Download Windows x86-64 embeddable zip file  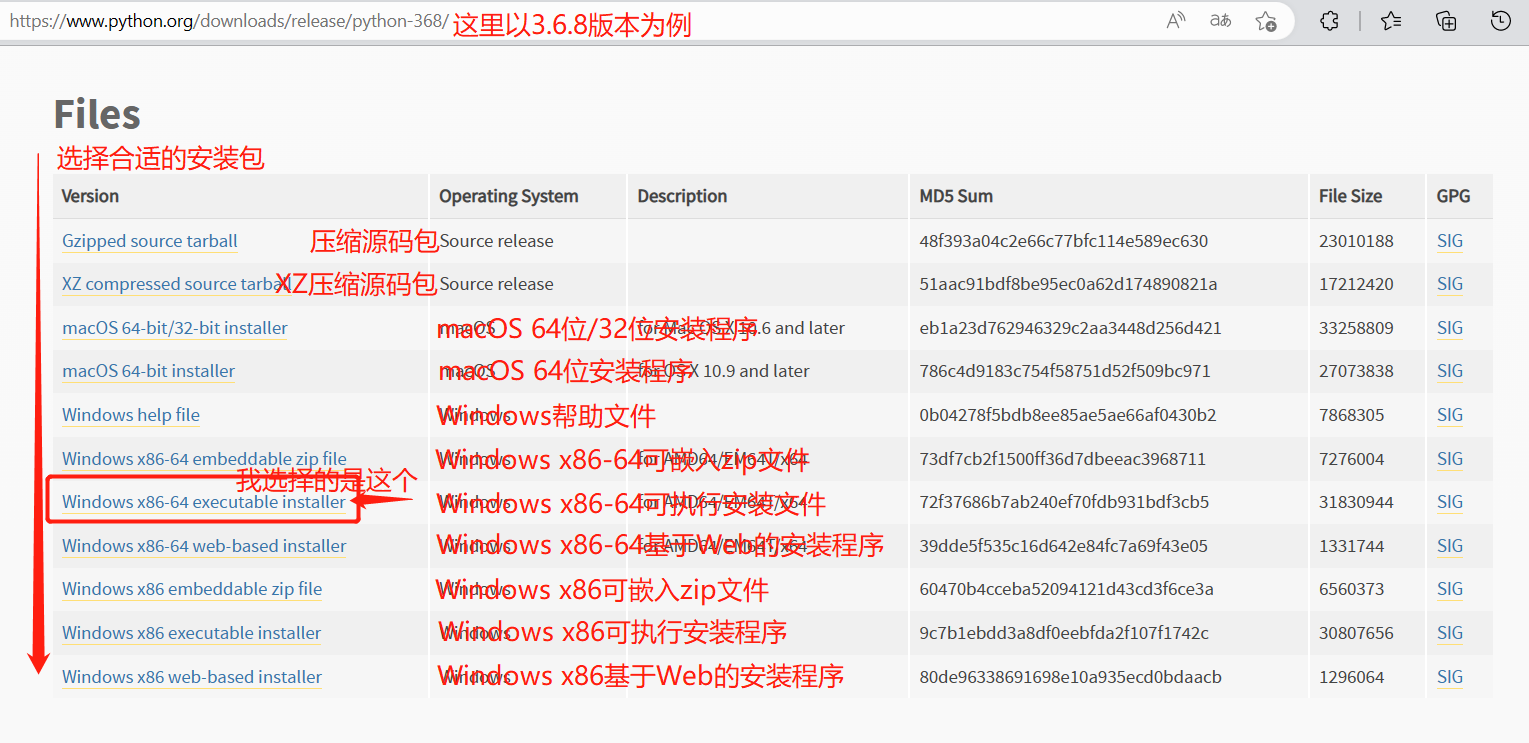(204, 459)
